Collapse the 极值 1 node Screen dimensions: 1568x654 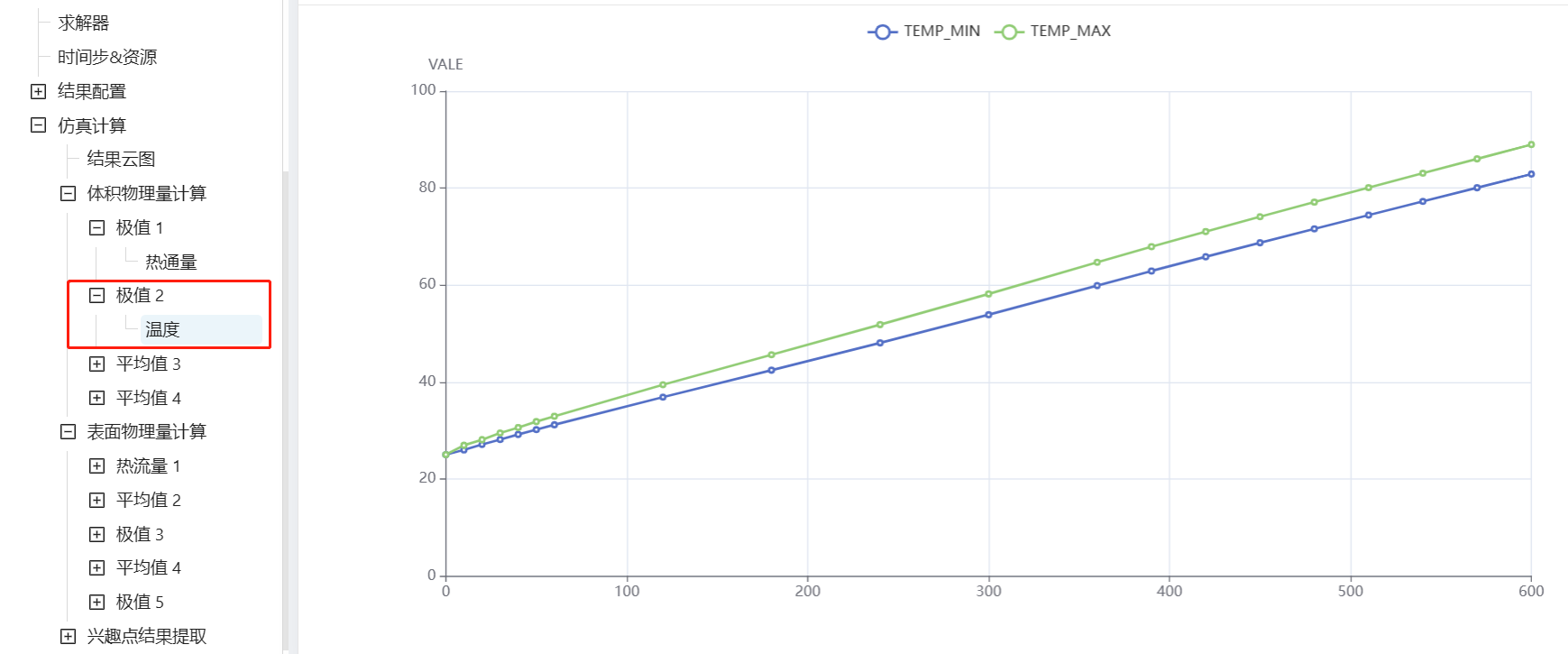(x=96, y=227)
